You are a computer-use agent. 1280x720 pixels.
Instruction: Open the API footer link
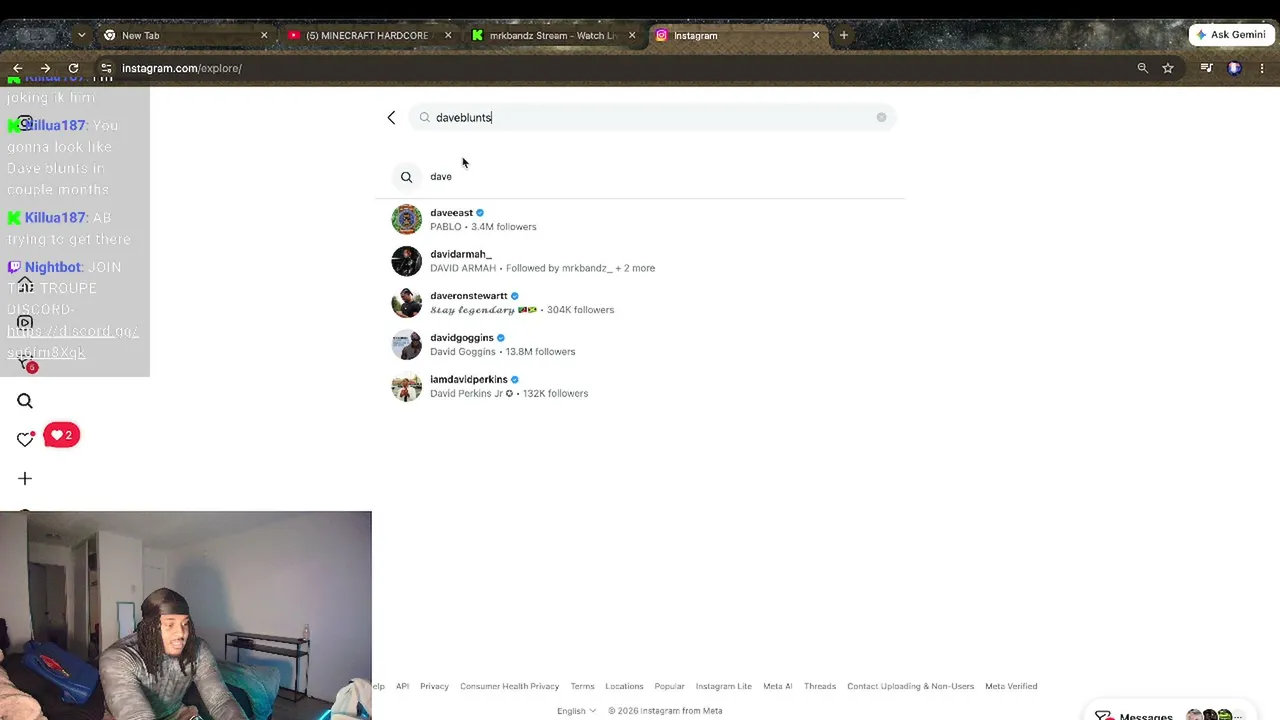402,686
